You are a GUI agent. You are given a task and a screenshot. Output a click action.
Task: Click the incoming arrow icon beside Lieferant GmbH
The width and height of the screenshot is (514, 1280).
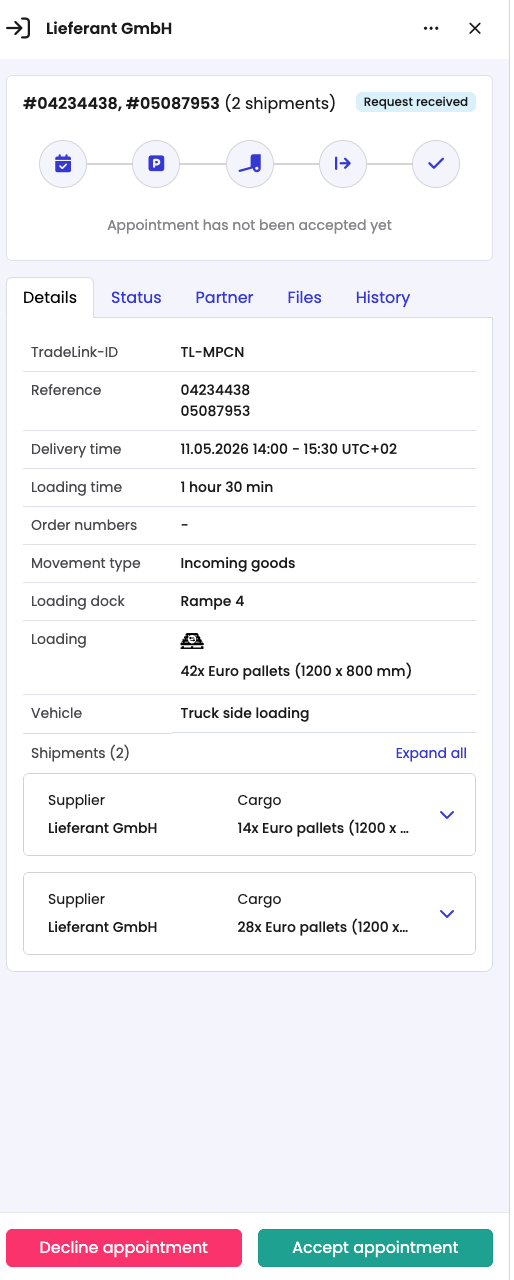(x=18, y=28)
